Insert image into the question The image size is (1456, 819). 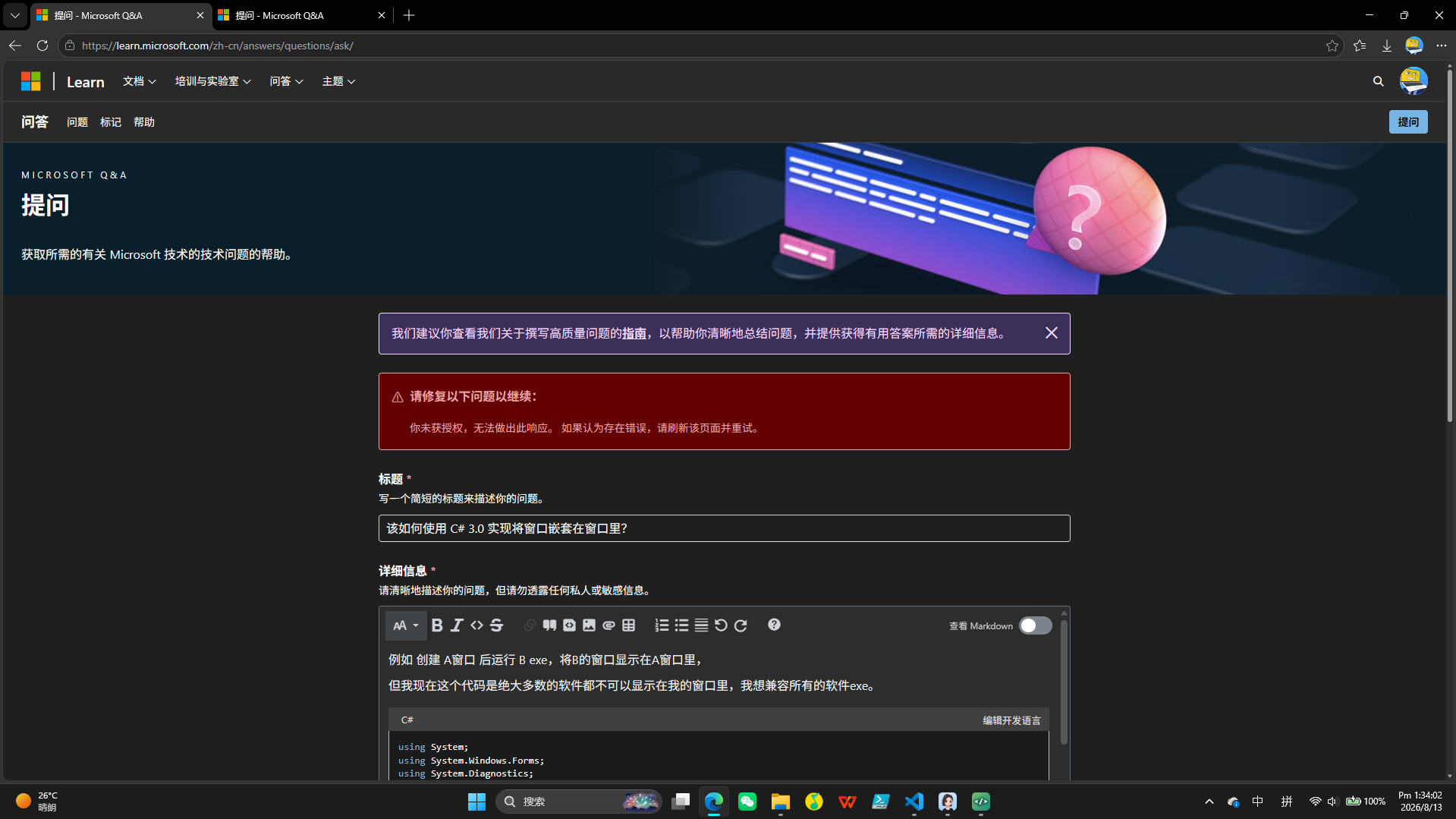(589, 625)
